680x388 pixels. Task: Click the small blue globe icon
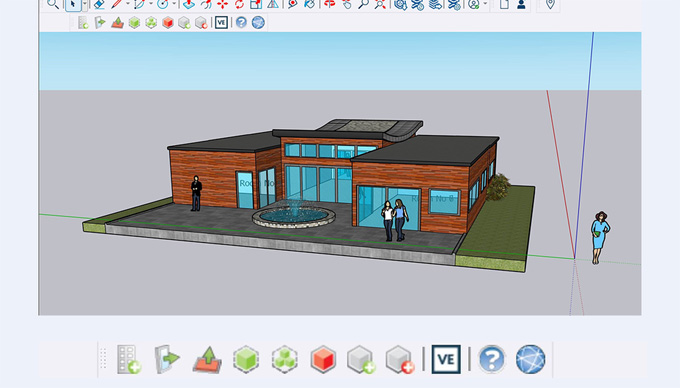point(258,22)
